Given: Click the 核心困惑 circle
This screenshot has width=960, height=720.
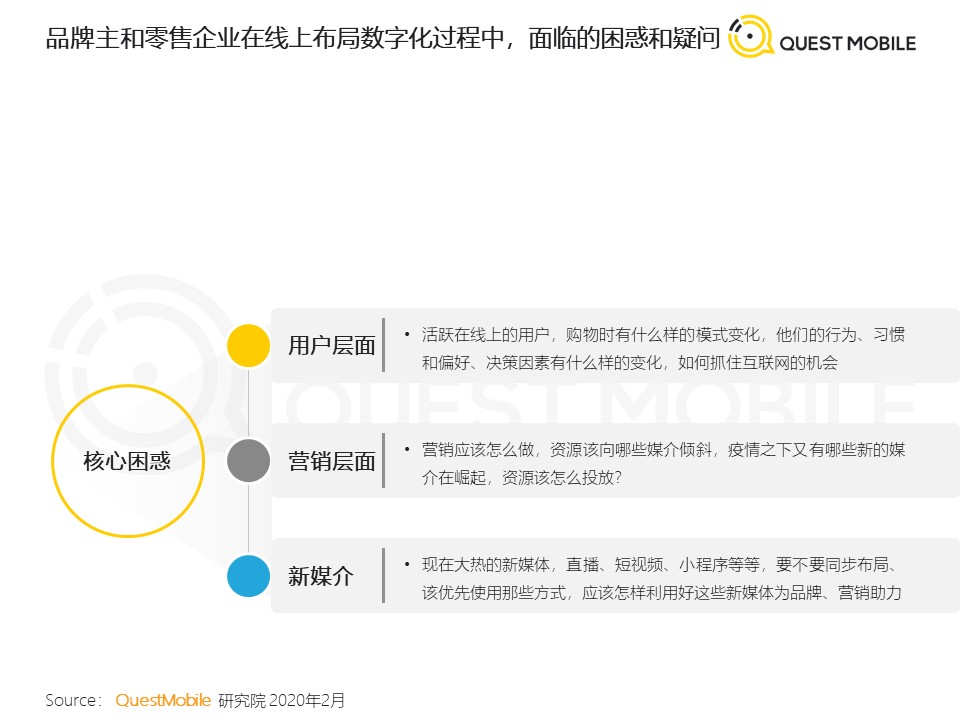Looking at the screenshot, I should click(x=127, y=461).
